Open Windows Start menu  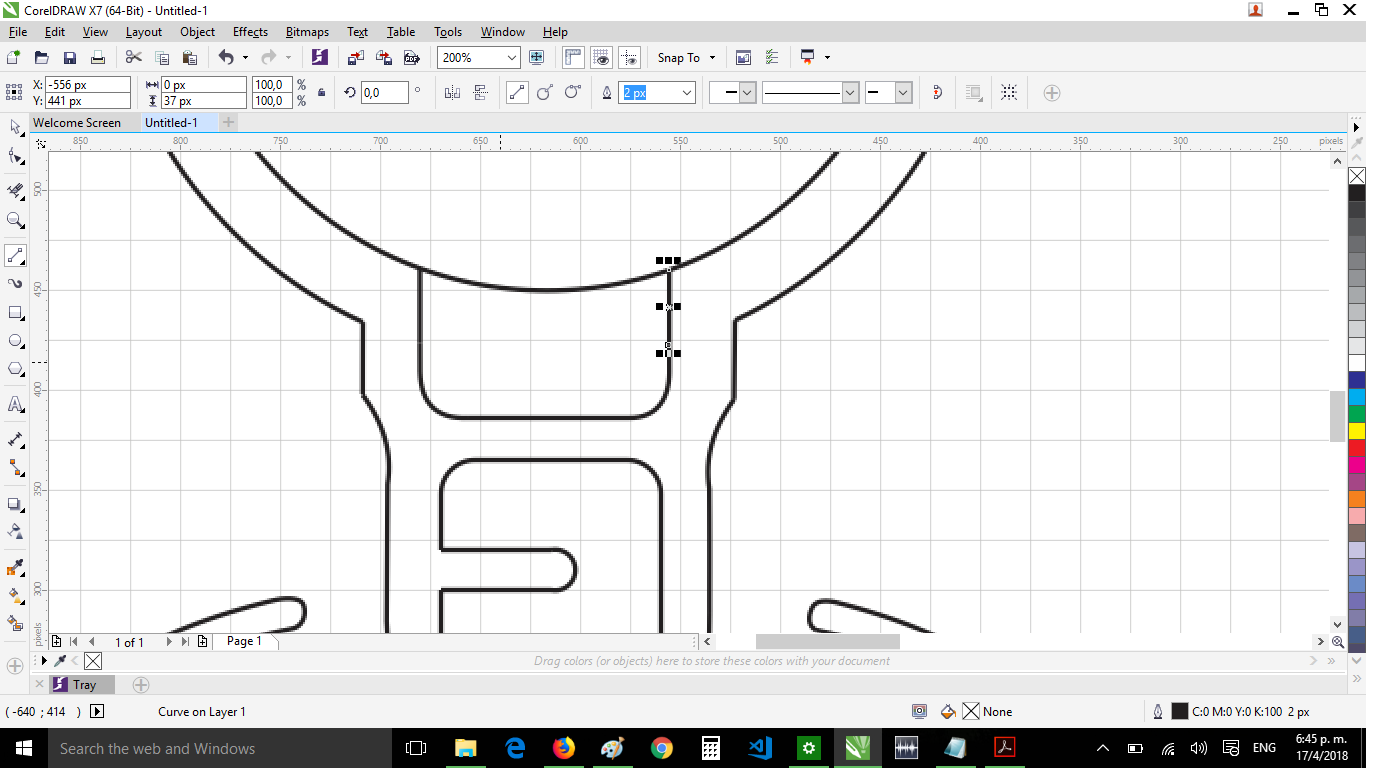(x=22, y=748)
